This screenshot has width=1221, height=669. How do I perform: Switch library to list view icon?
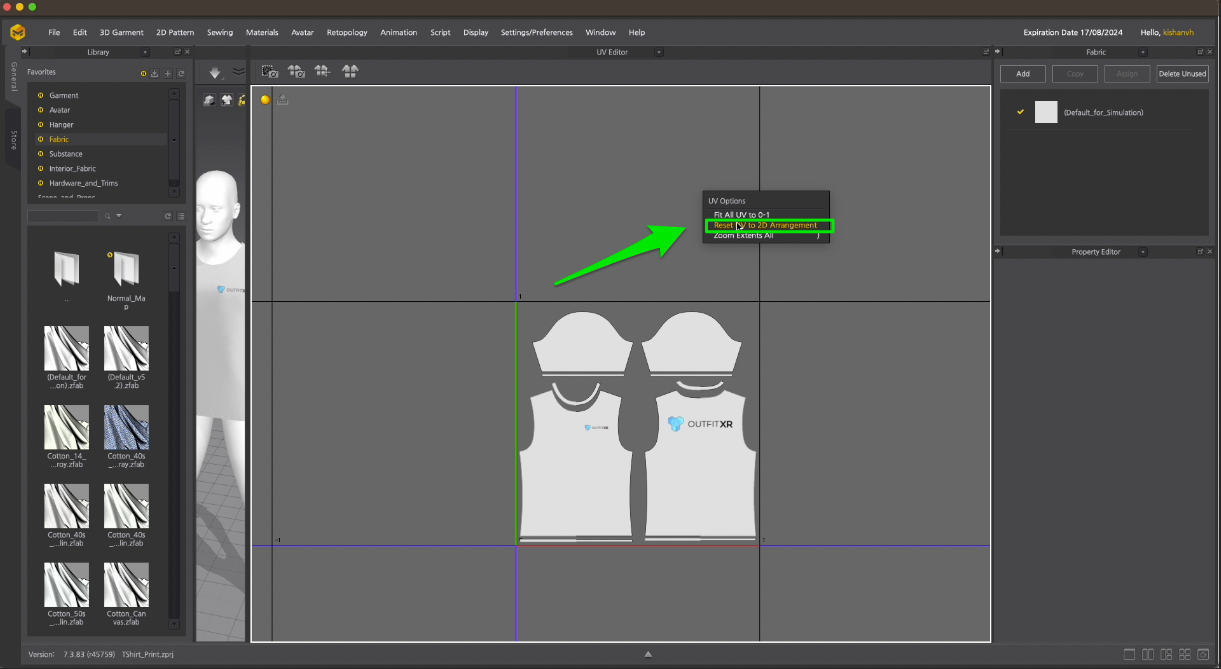point(181,216)
